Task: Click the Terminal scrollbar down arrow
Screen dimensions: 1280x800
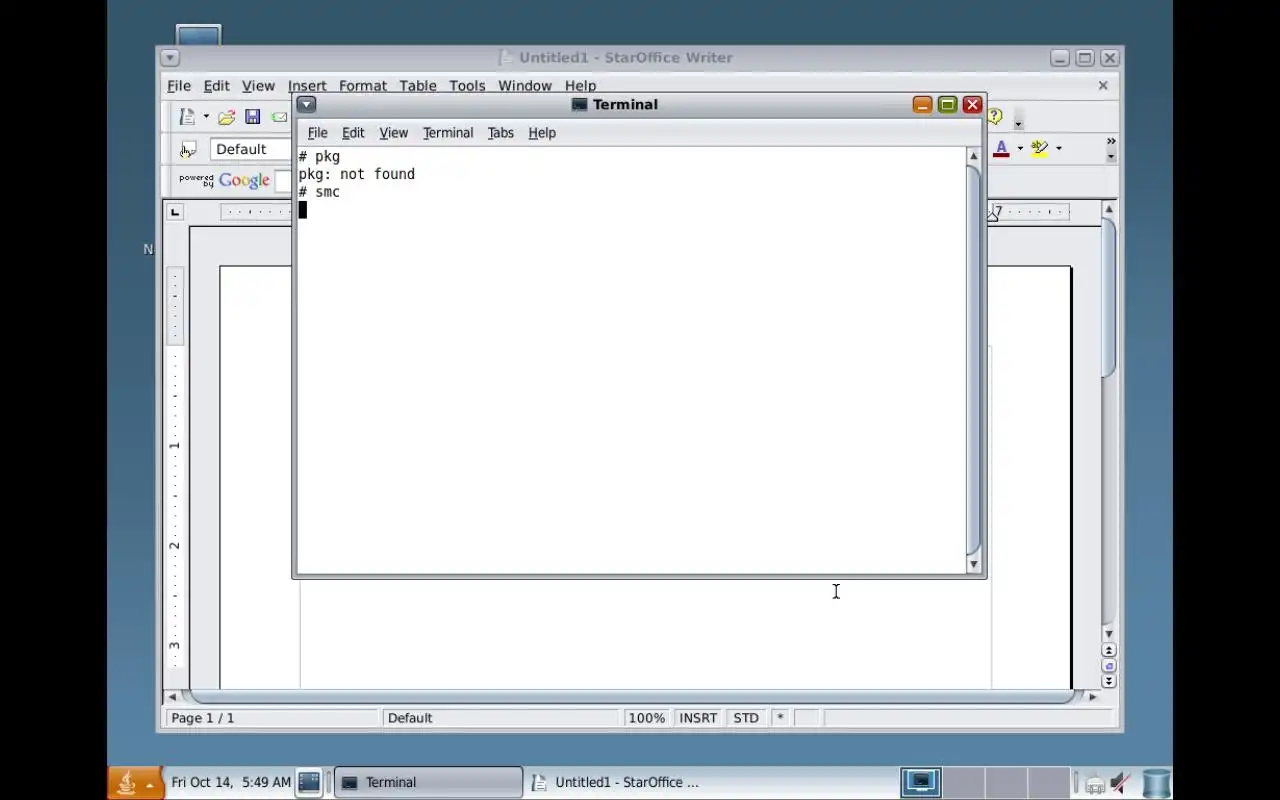Action: pos(974,565)
